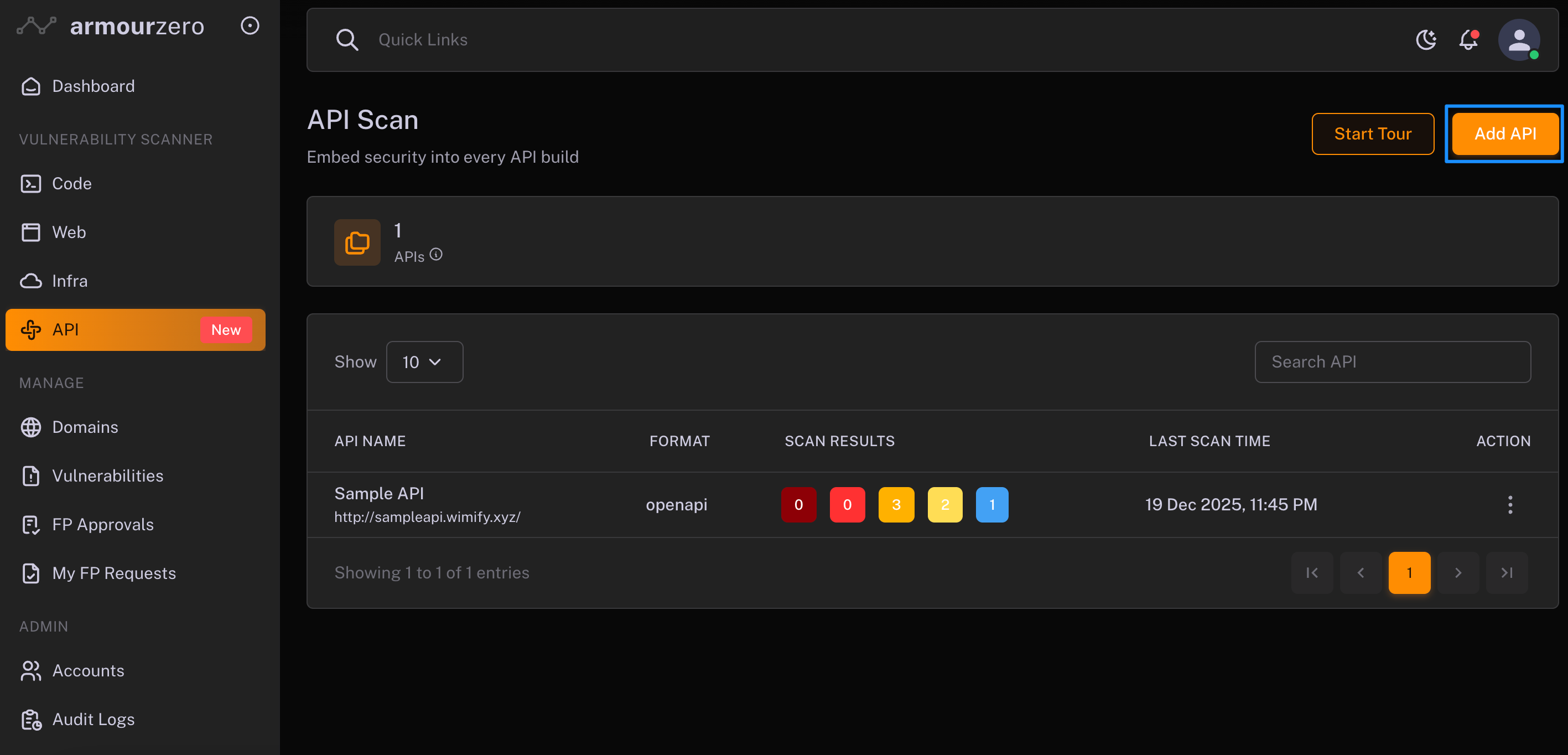Click the orange APIs copy icon
This screenshot has height=755, width=1568.
click(357, 242)
